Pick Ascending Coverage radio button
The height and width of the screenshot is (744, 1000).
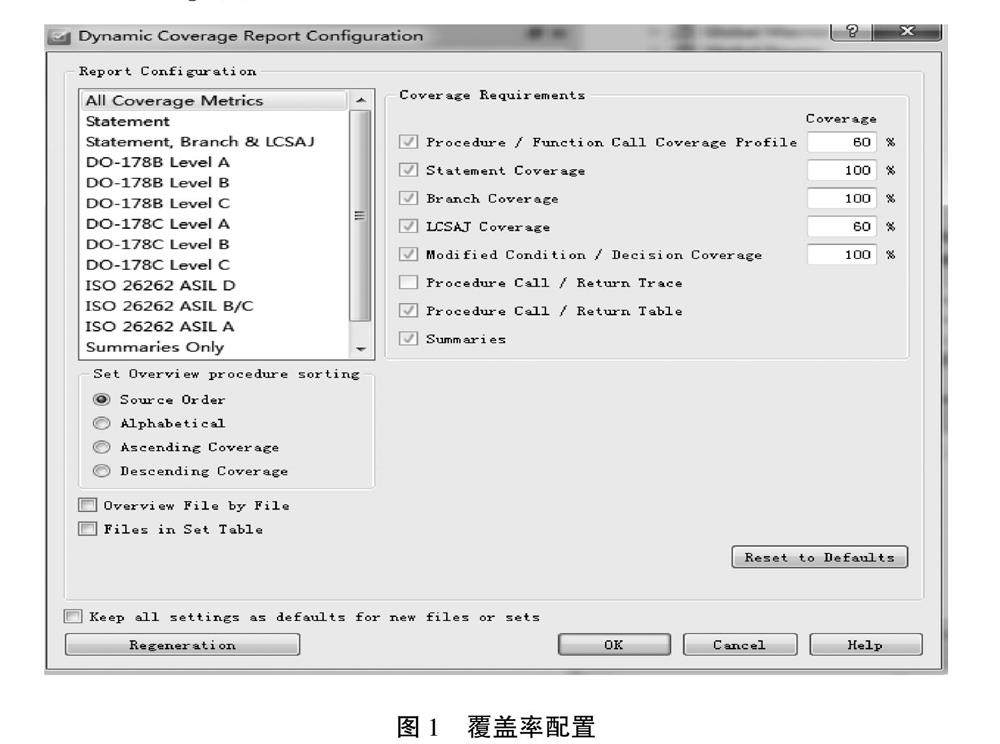[x=101, y=447]
